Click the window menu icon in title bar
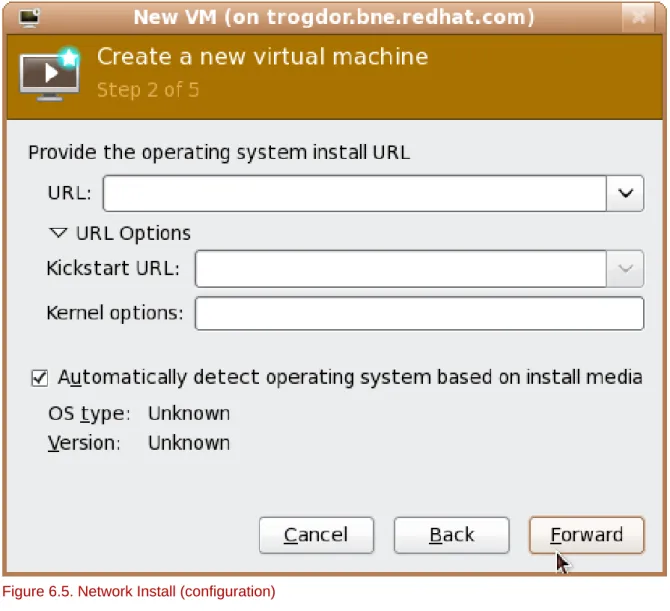The width and height of the screenshot is (670, 611). click(x=29, y=18)
